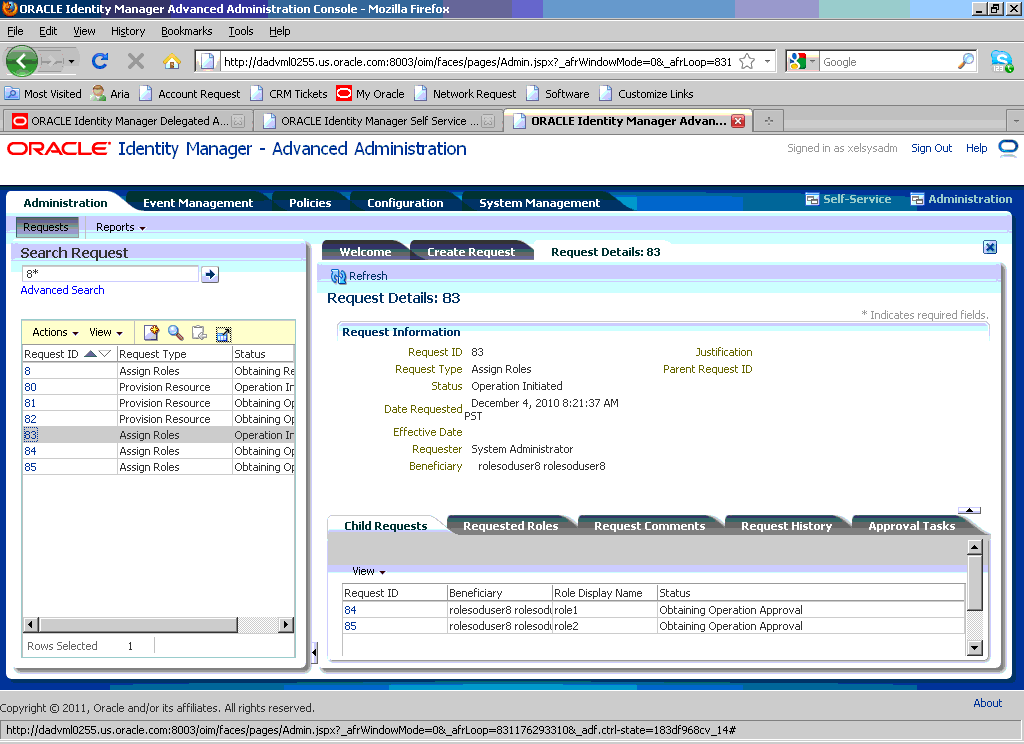Expand the Reports dropdown
Screen dimensions: 1024x744
point(119,227)
